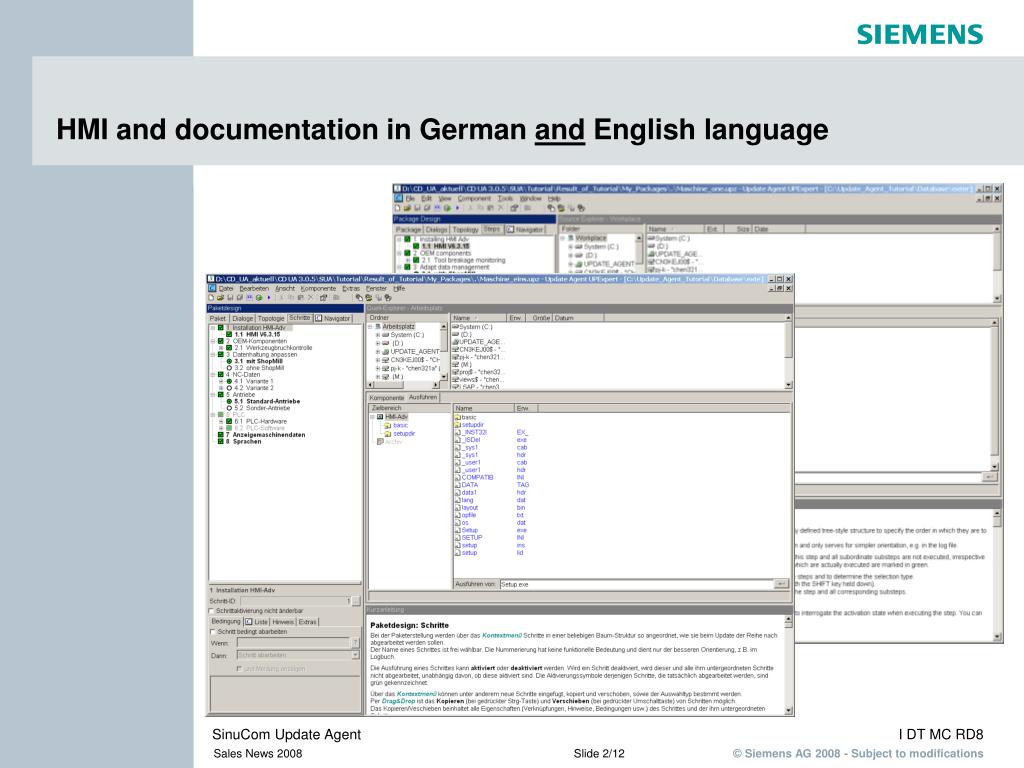
Task: Collapse the 2 OEM-Komponenten tree node
Action: coord(213,341)
